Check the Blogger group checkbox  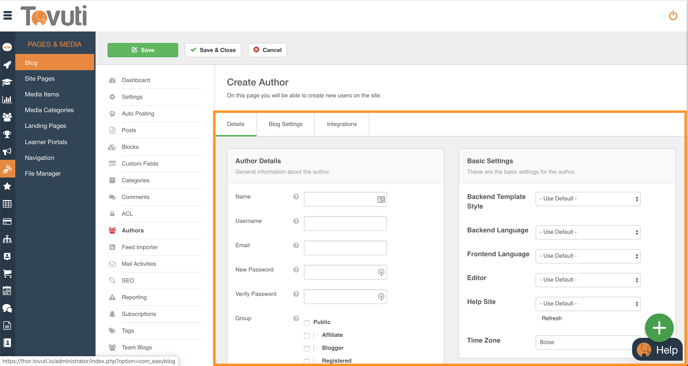click(x=307, y=349)
